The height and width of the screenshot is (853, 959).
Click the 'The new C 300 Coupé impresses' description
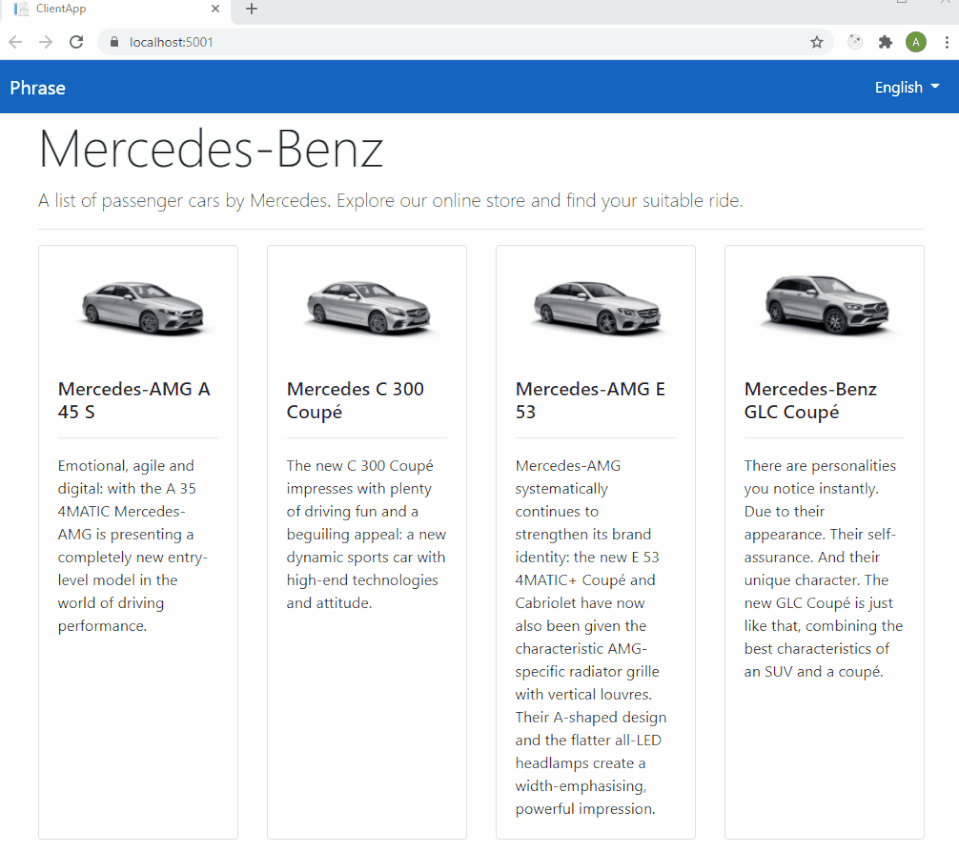tap(366, 534)
